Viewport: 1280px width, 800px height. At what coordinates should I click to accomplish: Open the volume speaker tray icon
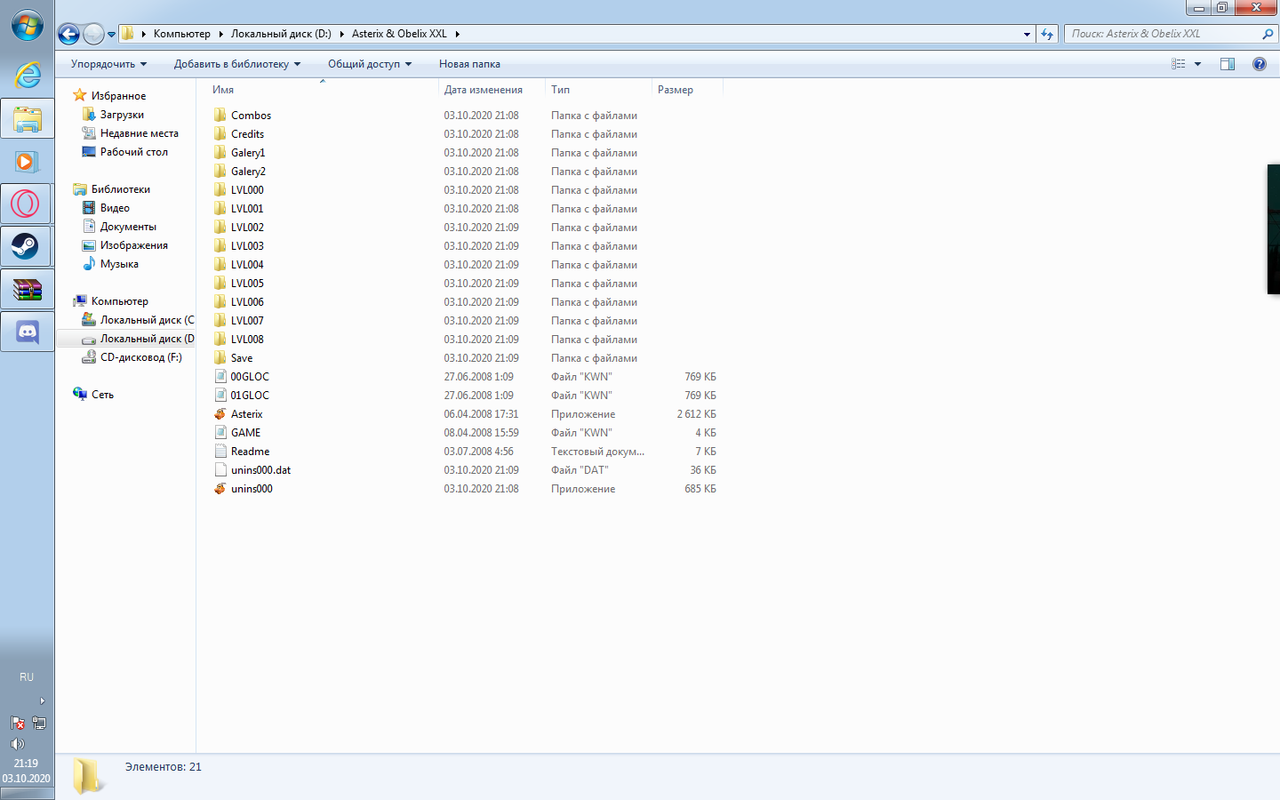pyautogui.click(x=17, y=744)
